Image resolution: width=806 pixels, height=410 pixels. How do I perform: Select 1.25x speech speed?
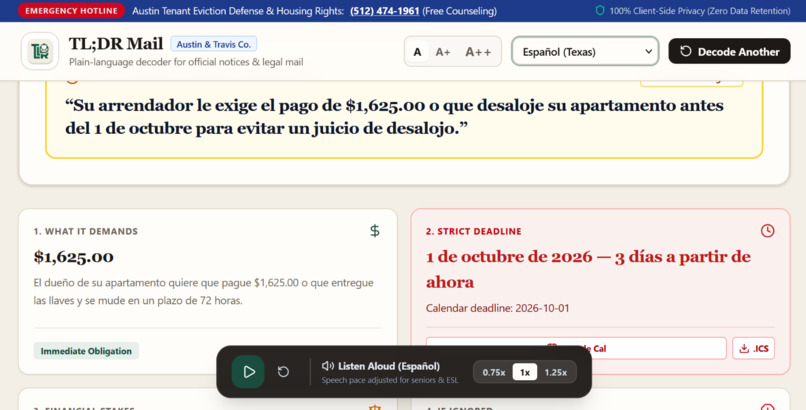[556, 372]
